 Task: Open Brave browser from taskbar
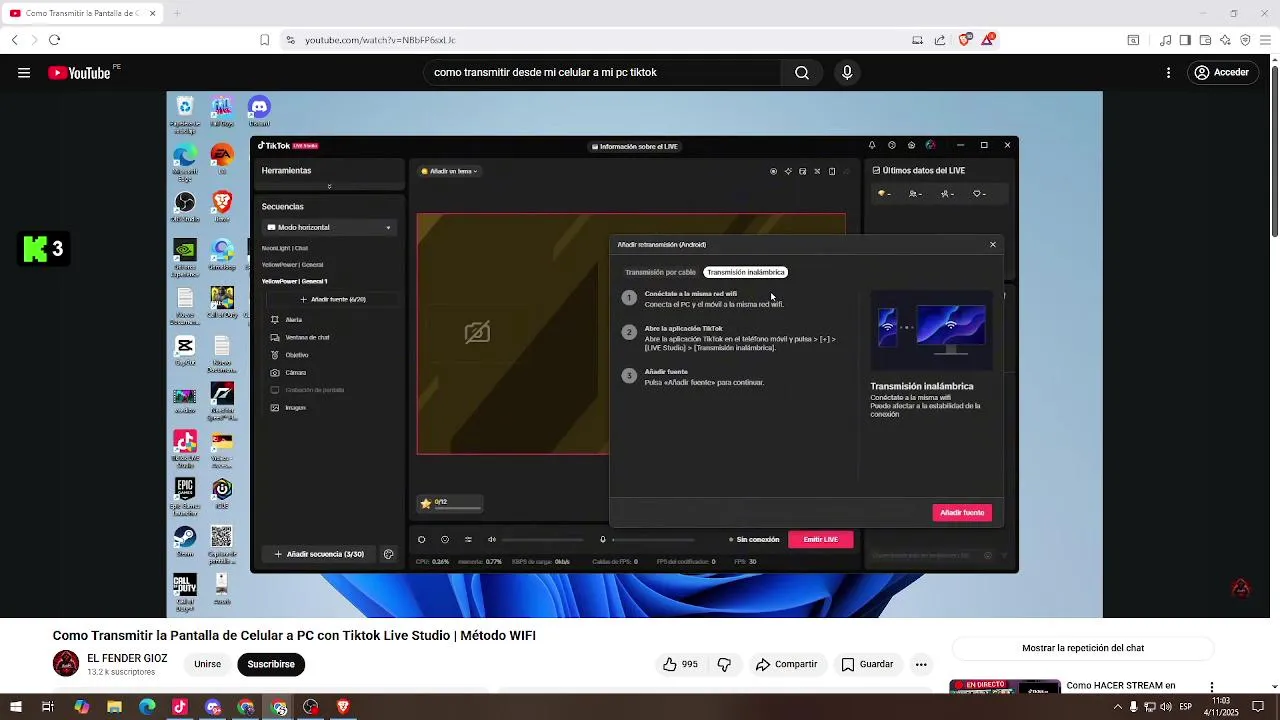[x=343, y=707]
